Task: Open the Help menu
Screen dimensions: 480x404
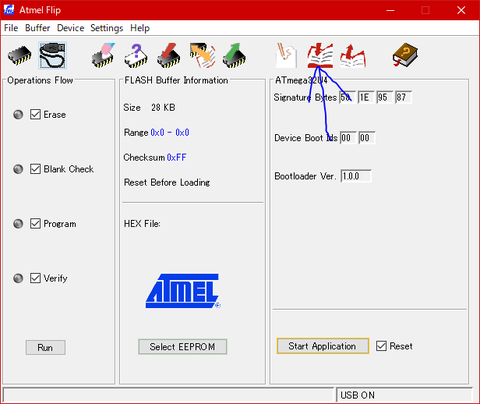Action: [x=140, y=28]
